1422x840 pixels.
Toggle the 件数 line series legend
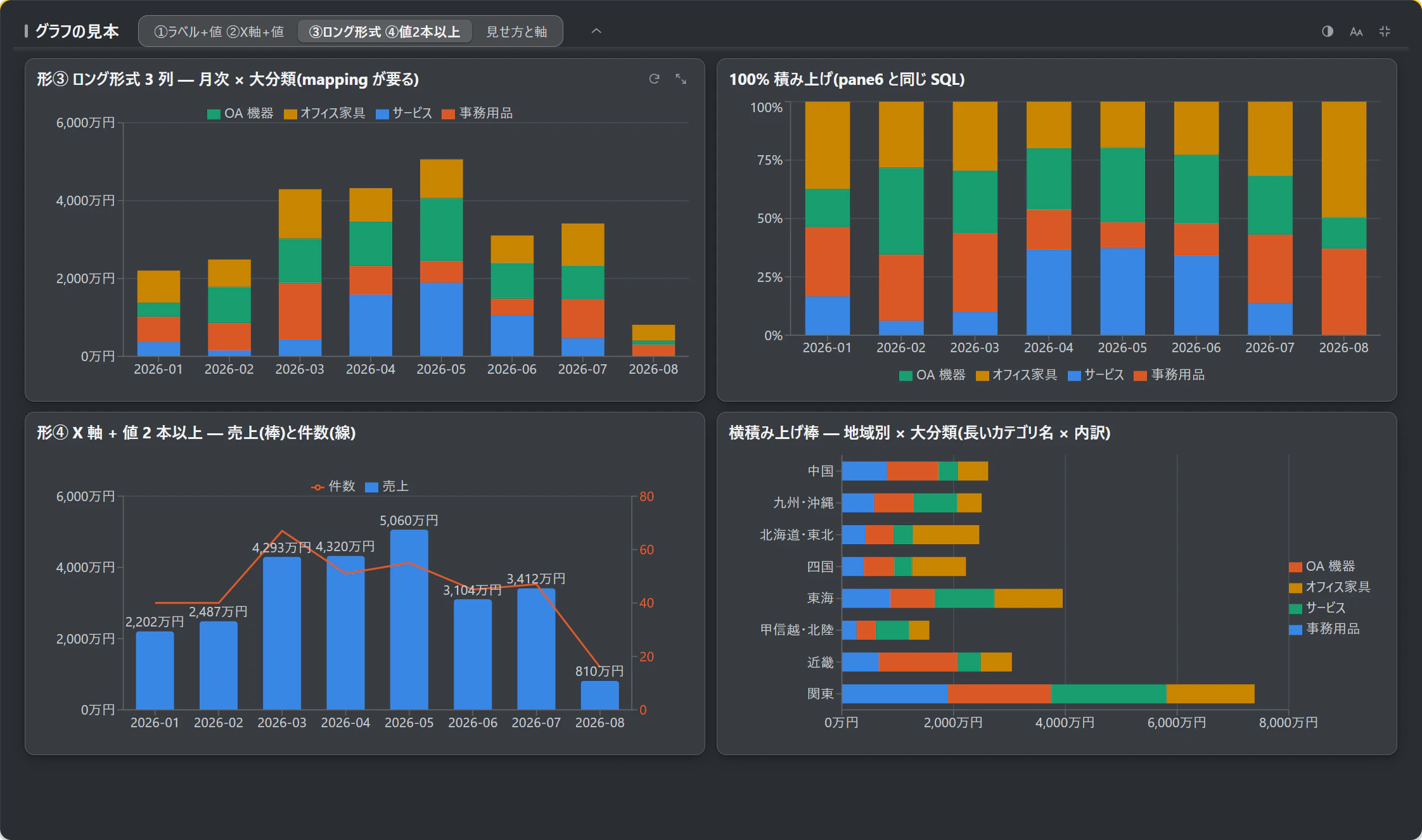333,487
